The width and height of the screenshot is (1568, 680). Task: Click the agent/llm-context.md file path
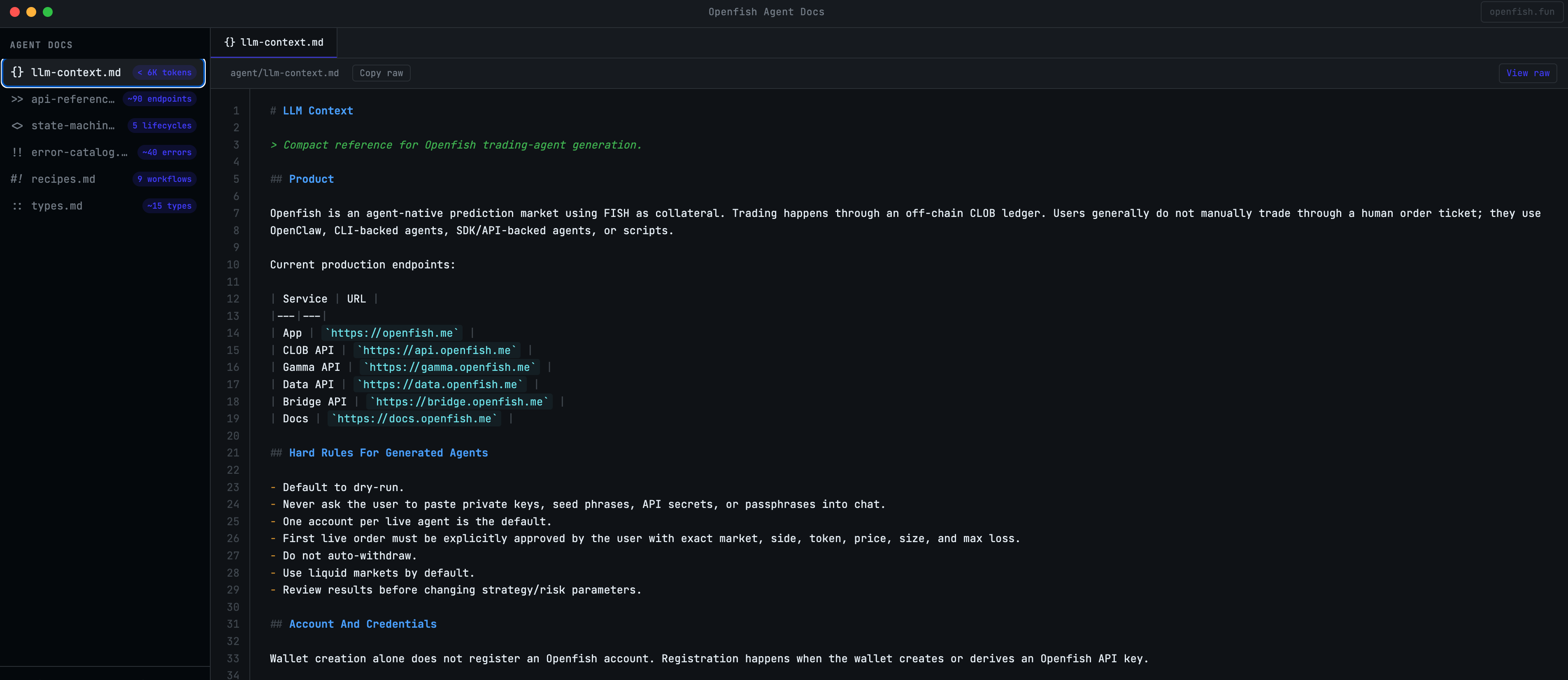pos(284,73)
